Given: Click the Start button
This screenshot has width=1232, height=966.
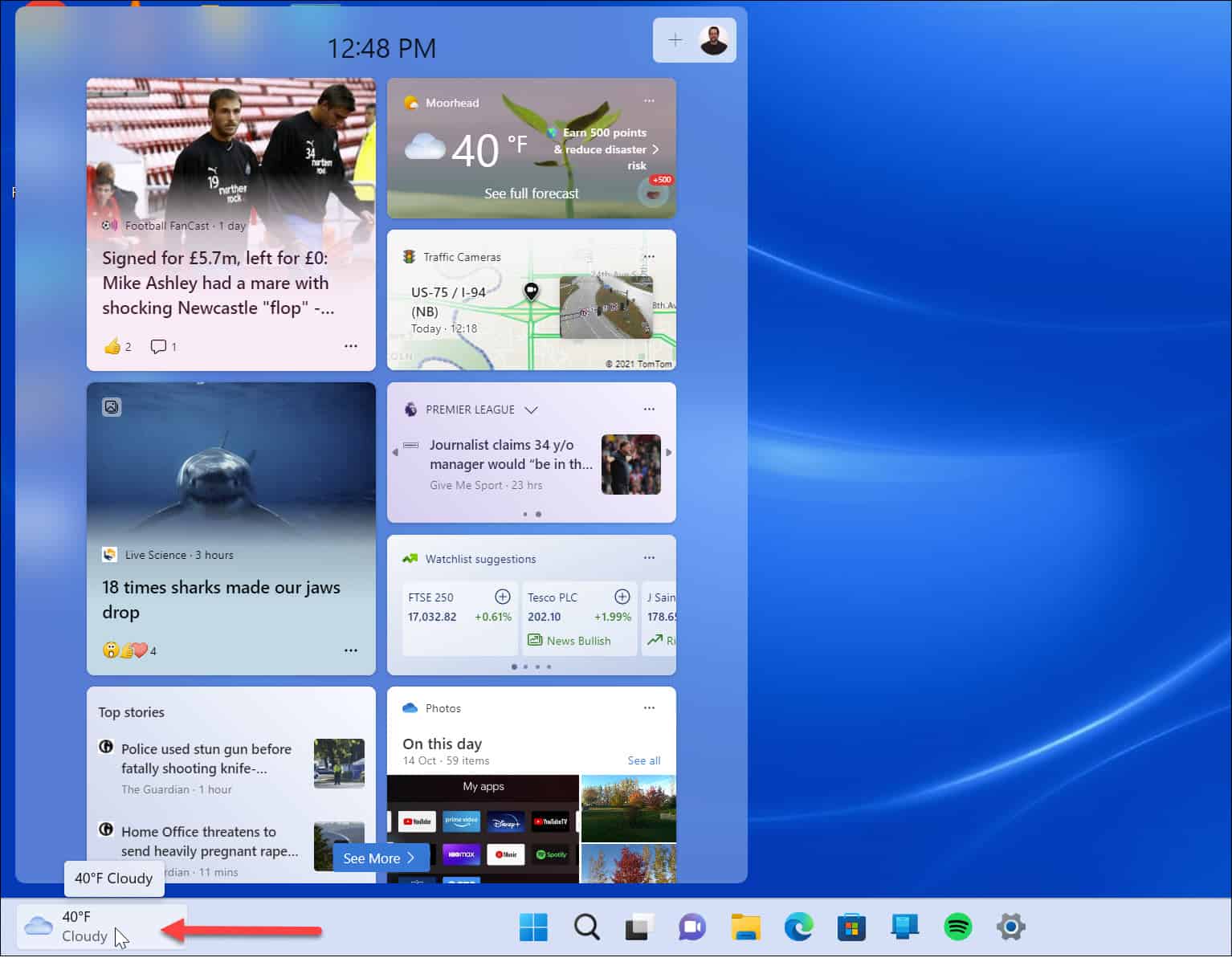Looking at the screenshot, I should [x=533, y=927].
